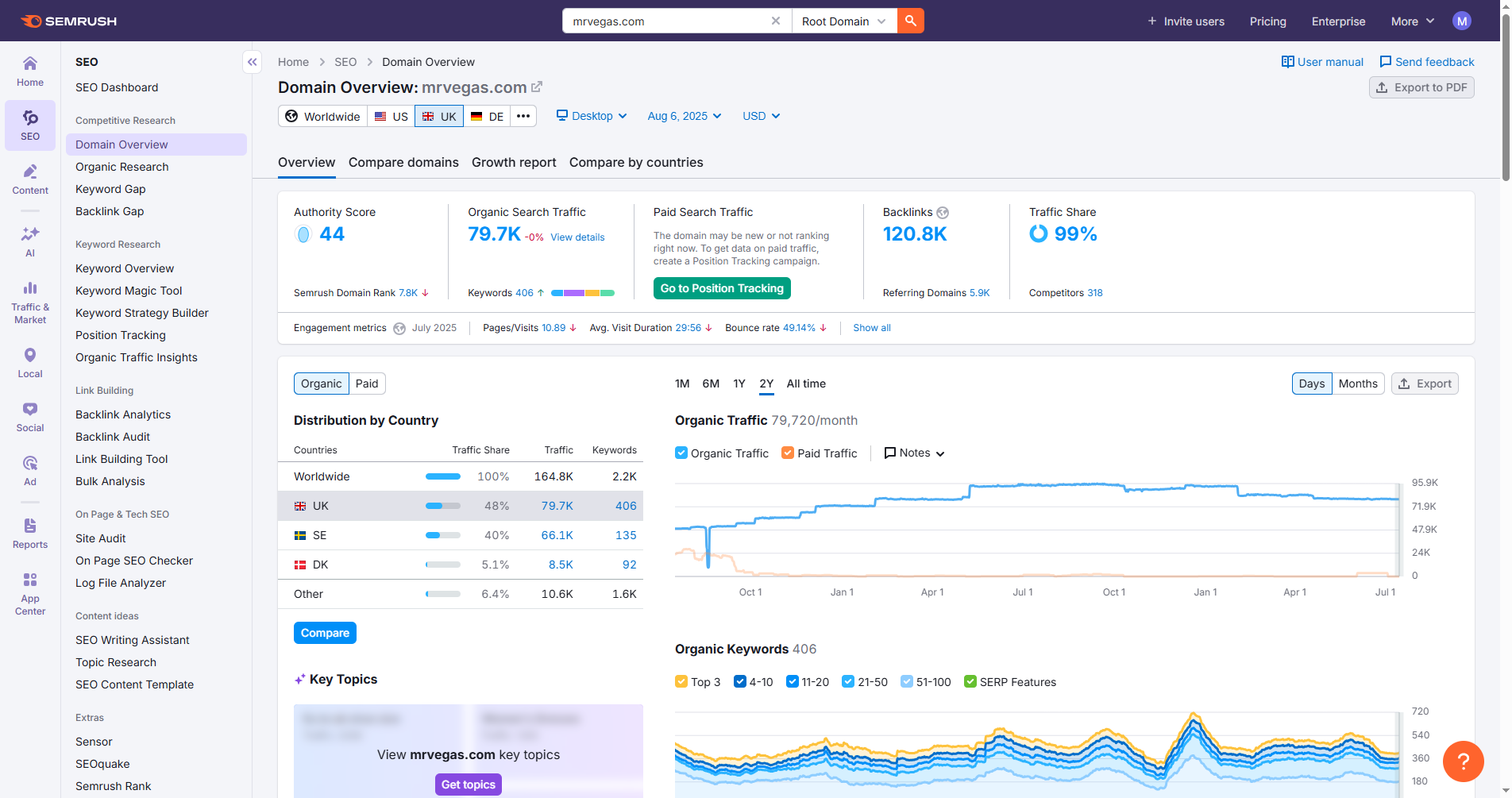
Task: Select 1Y time range
Action: click(739, 384)
